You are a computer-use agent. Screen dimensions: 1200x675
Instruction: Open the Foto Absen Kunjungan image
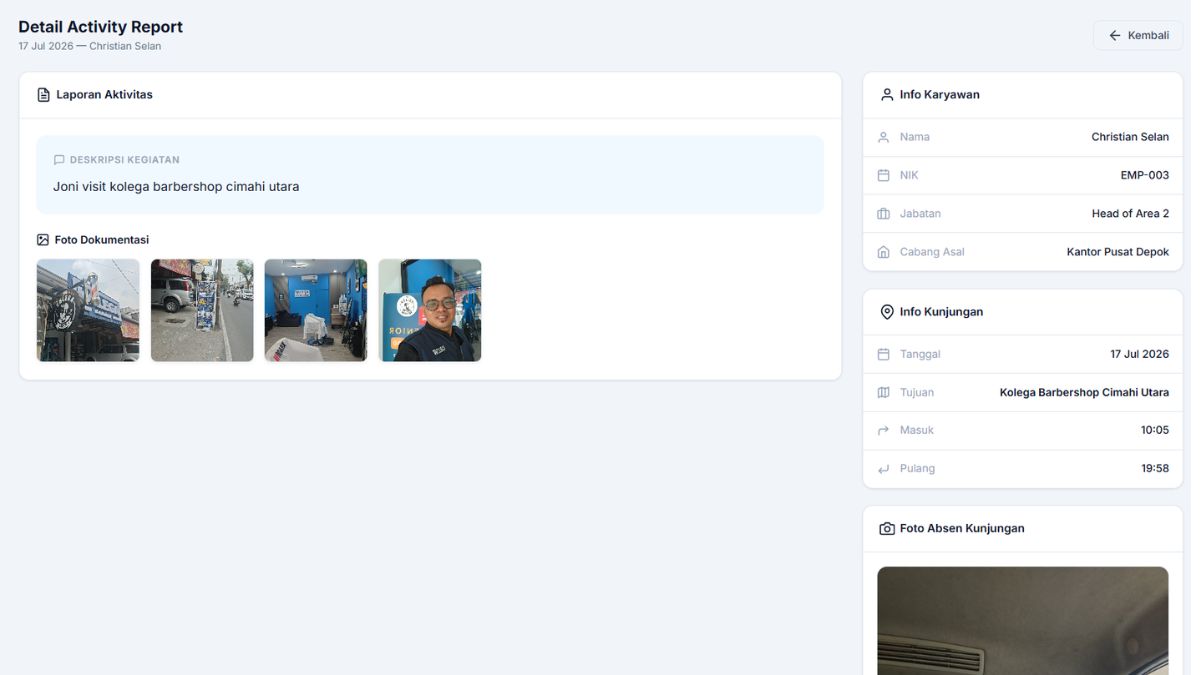1023,621
